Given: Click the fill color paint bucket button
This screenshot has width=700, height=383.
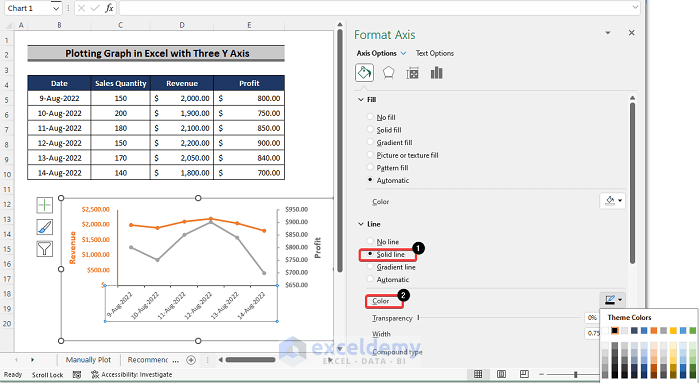Looking at the screenshot, I should click(613, 201).
